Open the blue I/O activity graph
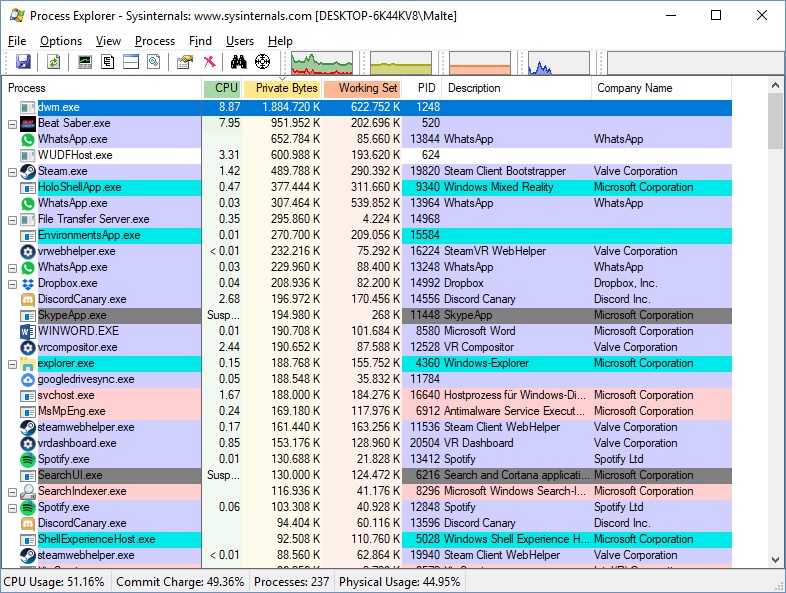The image size is (786, 593). (x=558, y=63)
